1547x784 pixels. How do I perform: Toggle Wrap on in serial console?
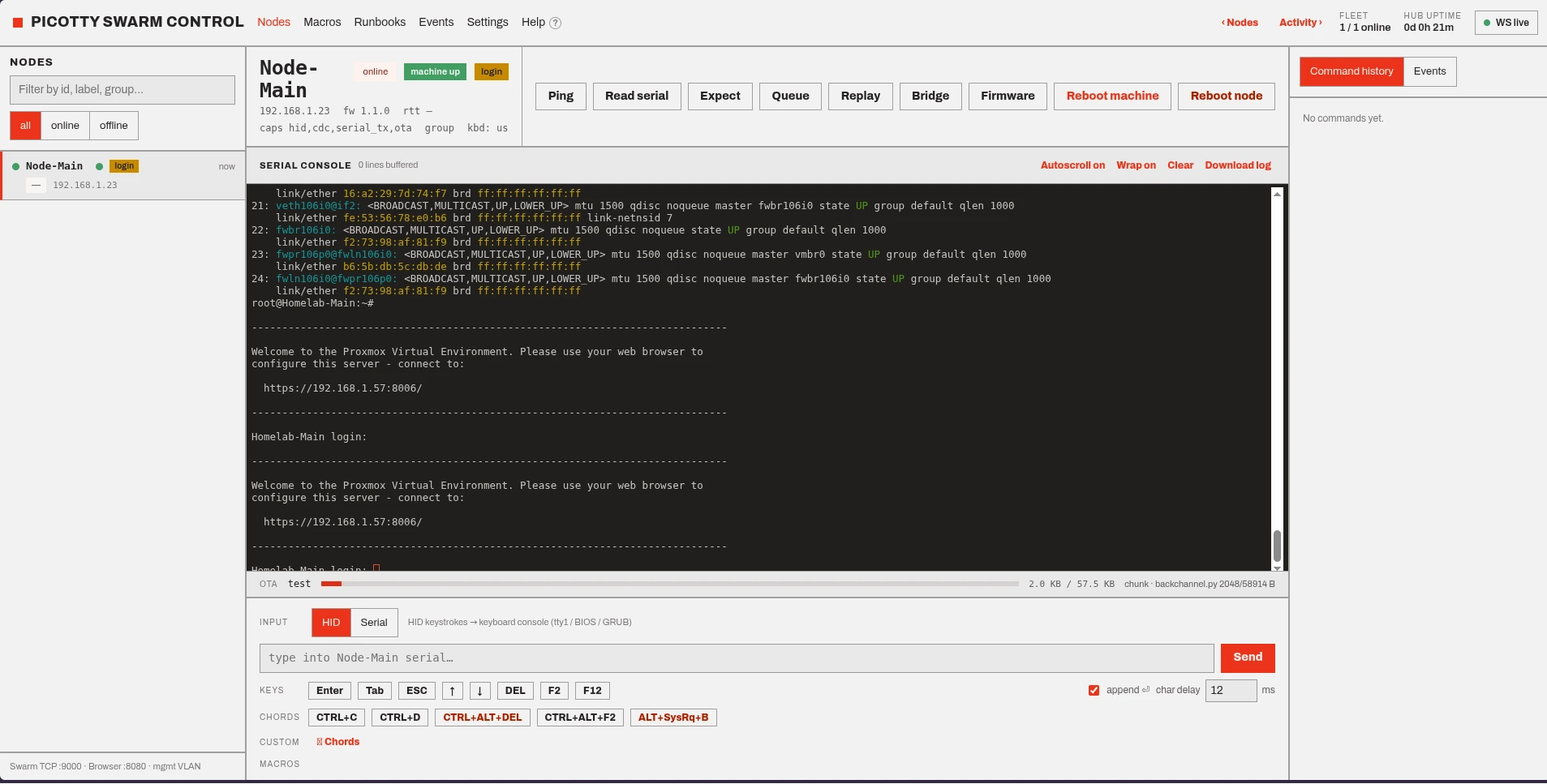[1136, 165]
